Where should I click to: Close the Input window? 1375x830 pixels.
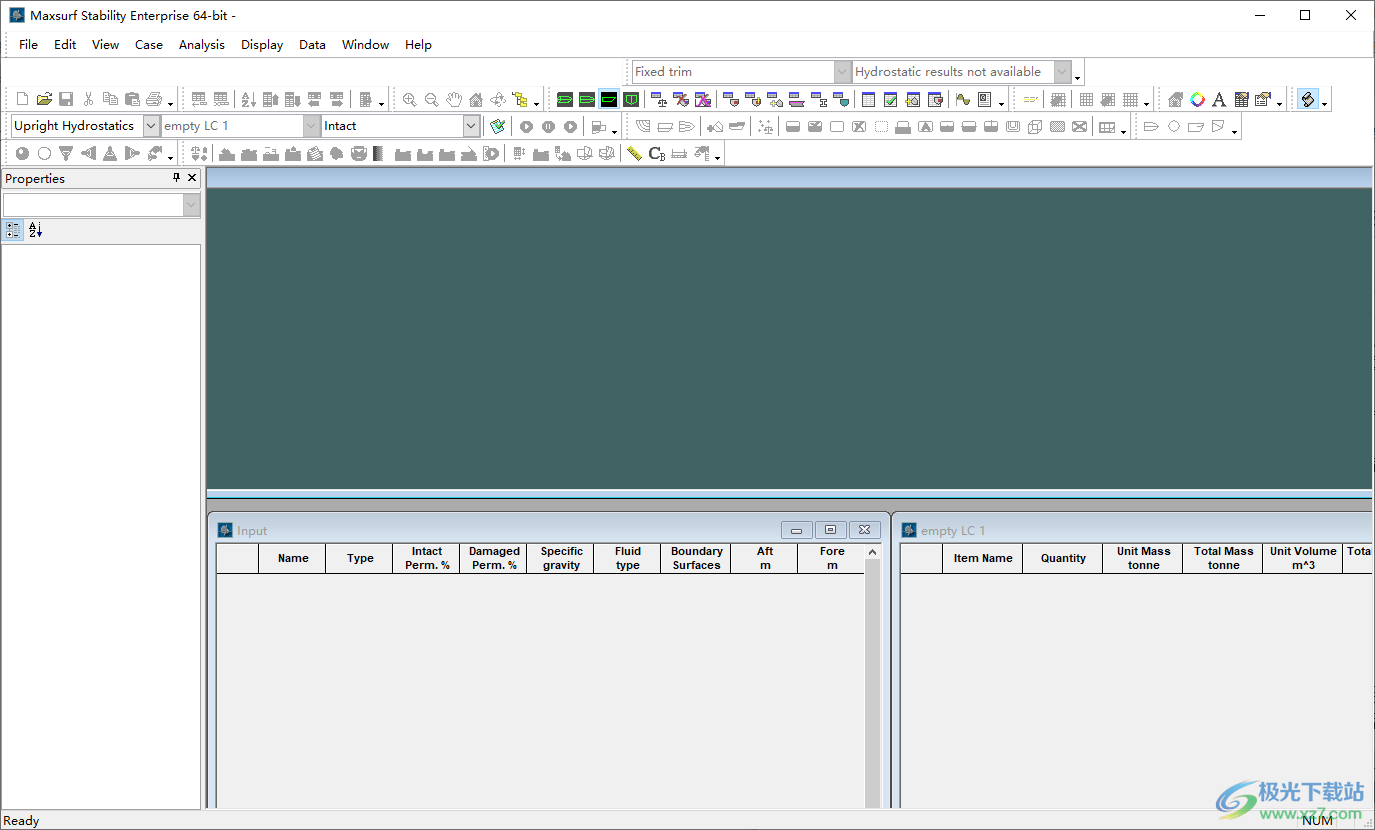point(864,530)
